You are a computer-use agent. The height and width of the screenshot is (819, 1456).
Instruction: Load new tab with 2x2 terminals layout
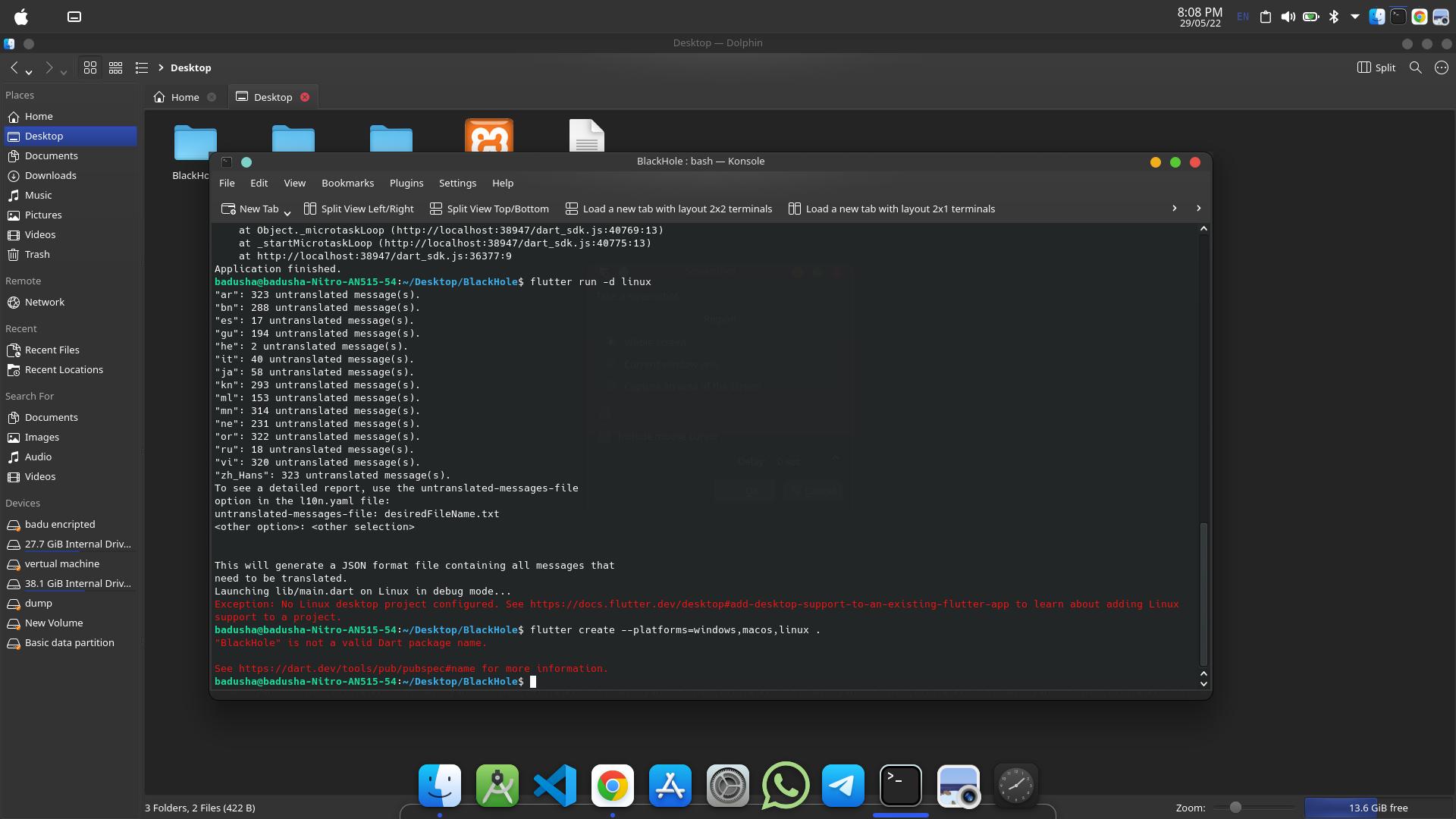coord(669,209)
